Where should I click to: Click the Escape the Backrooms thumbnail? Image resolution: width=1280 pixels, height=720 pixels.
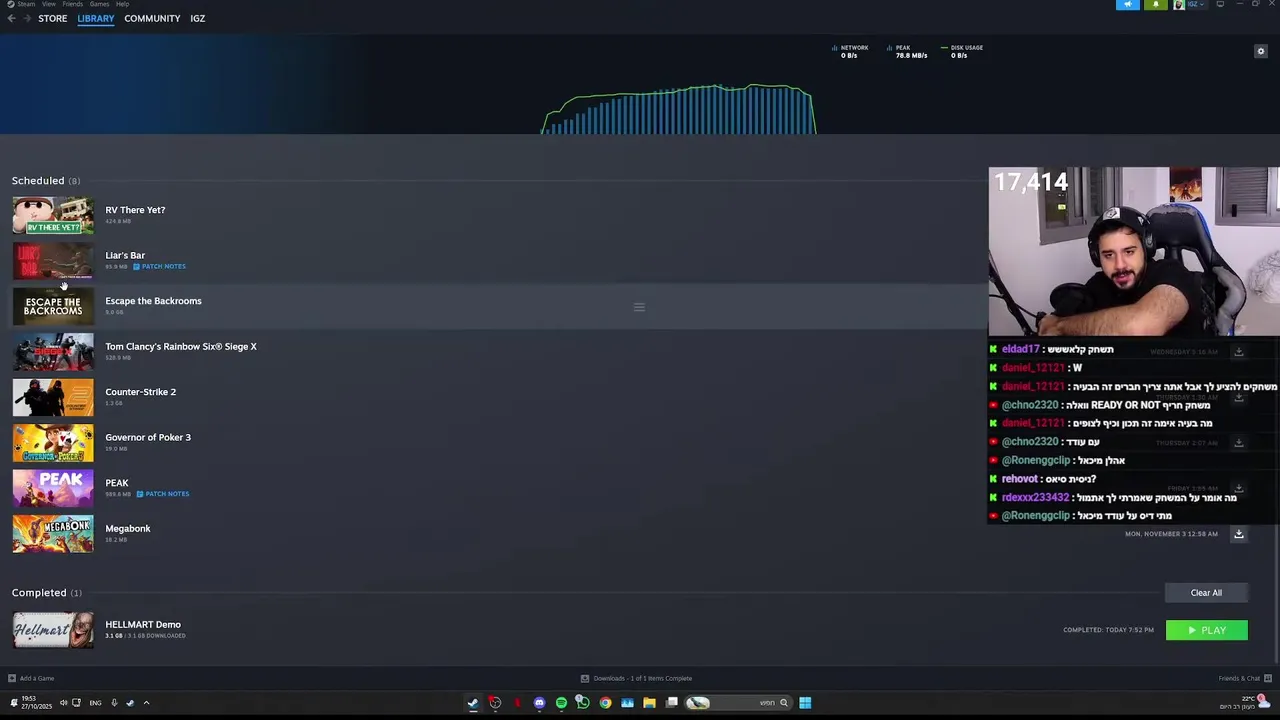(x=53, y=306)
